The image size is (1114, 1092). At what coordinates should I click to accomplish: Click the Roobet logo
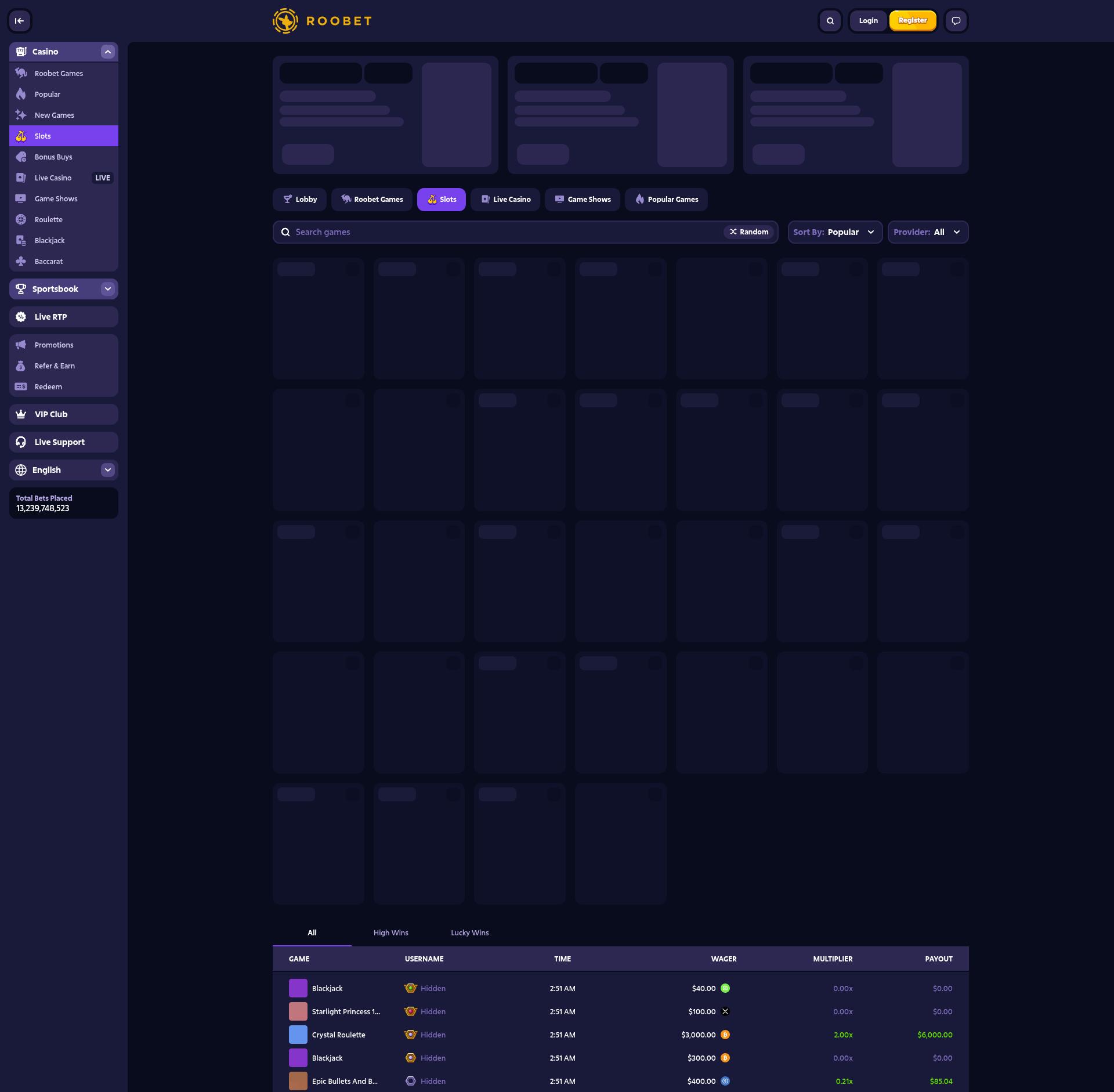click(322, 21)
